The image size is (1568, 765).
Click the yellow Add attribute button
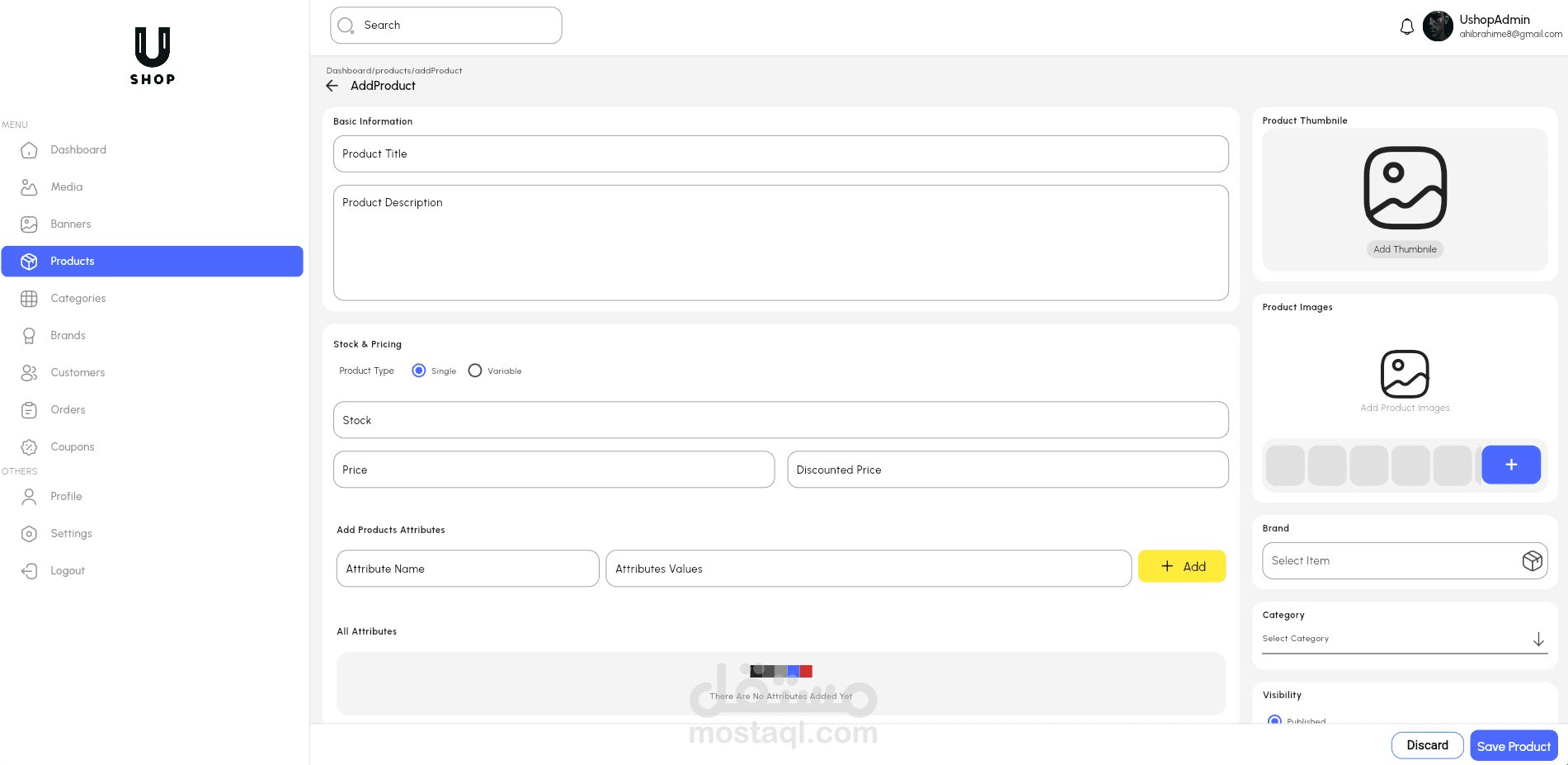[x=1181, y=566]
